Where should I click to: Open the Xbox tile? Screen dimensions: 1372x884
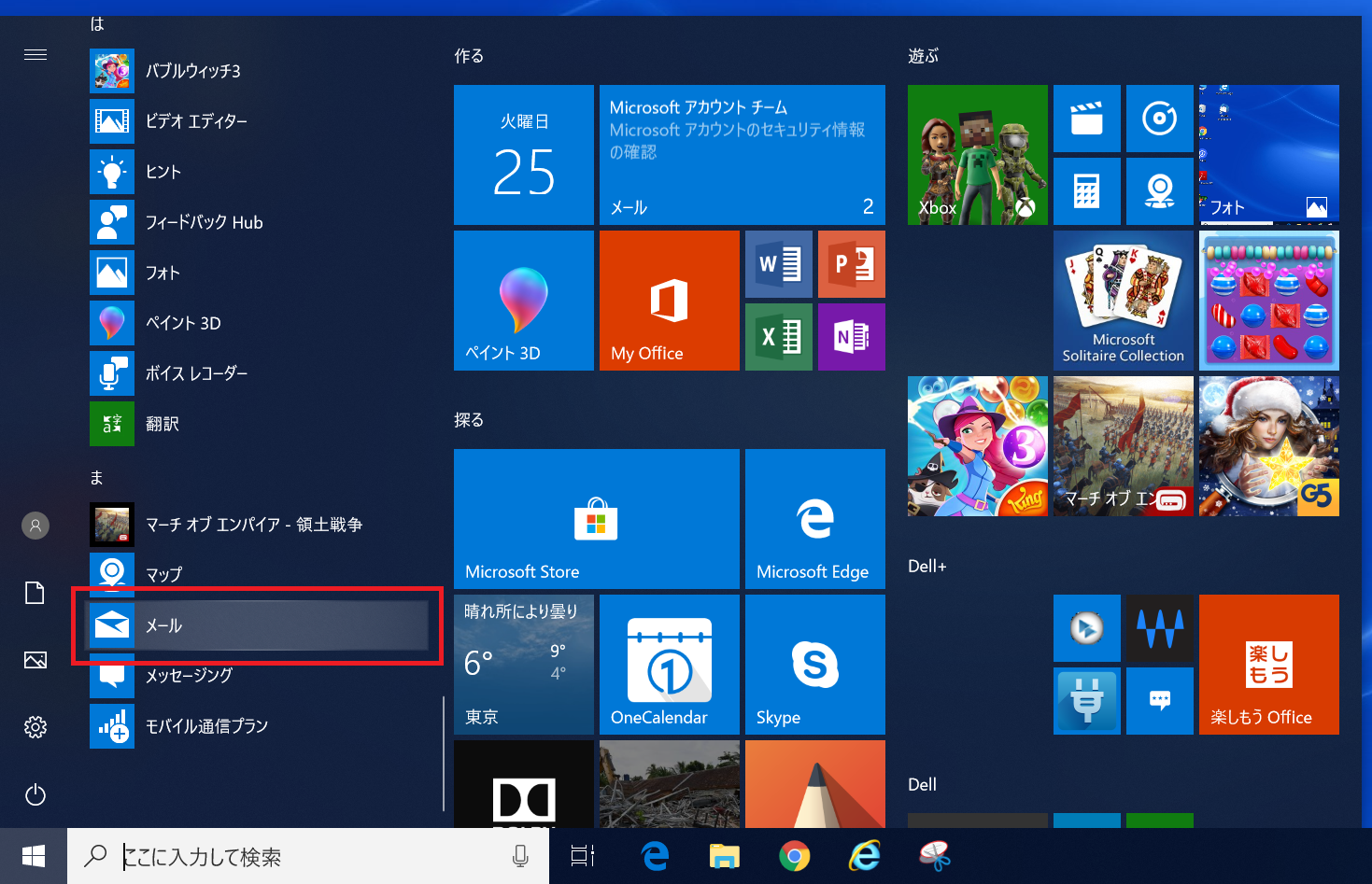click(x=978, y=155)
